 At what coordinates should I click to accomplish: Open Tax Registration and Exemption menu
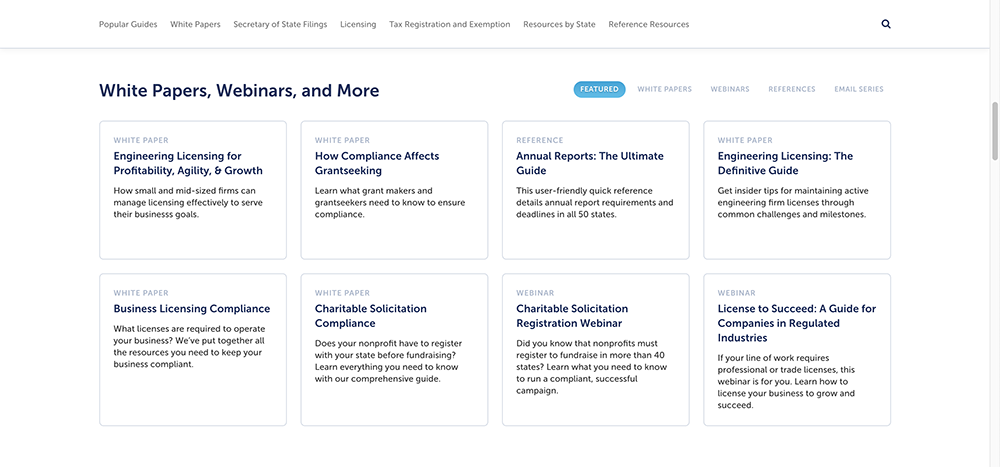pos(450,24)
